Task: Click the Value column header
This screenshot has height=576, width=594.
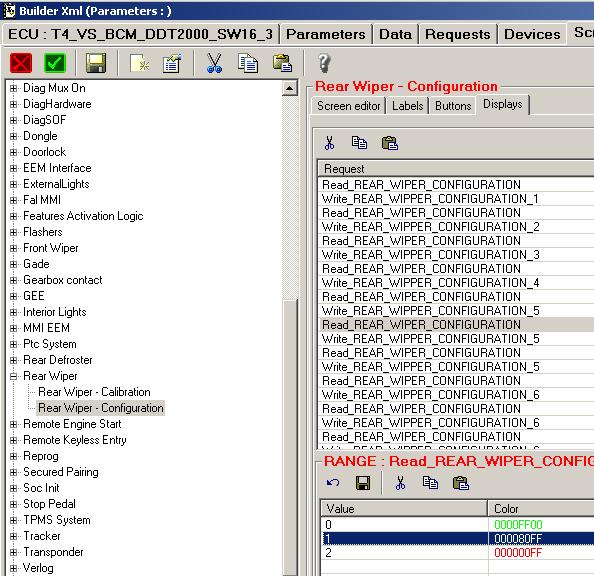Action: coord(404,509)
